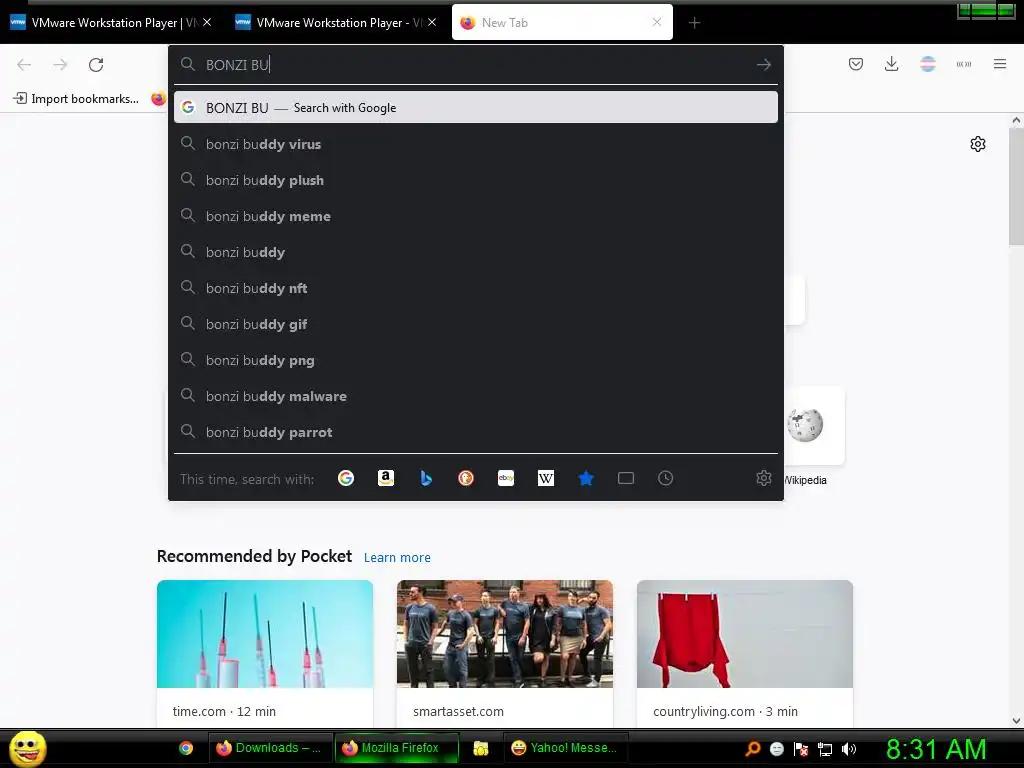Screen dimensions: 1024x768
Task: Click the 8:31 AM clock
Action: (x=936, y=749)
